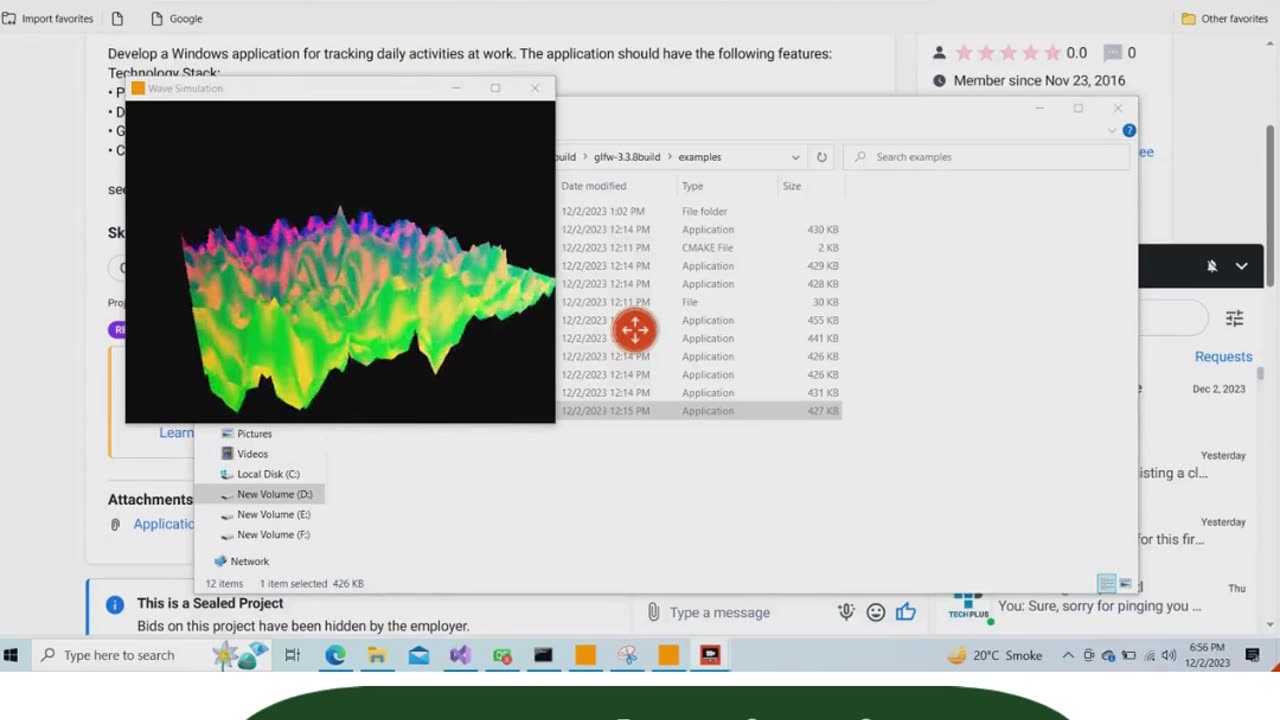Viewport: 1280px width, 720px height.
Task: Switch Explorer to large icons view
Action: click(1125, 583)
